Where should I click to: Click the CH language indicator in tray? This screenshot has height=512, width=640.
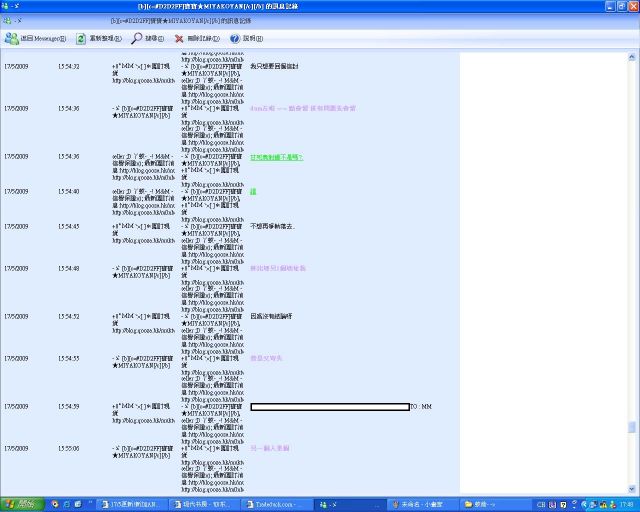[541, 505]
